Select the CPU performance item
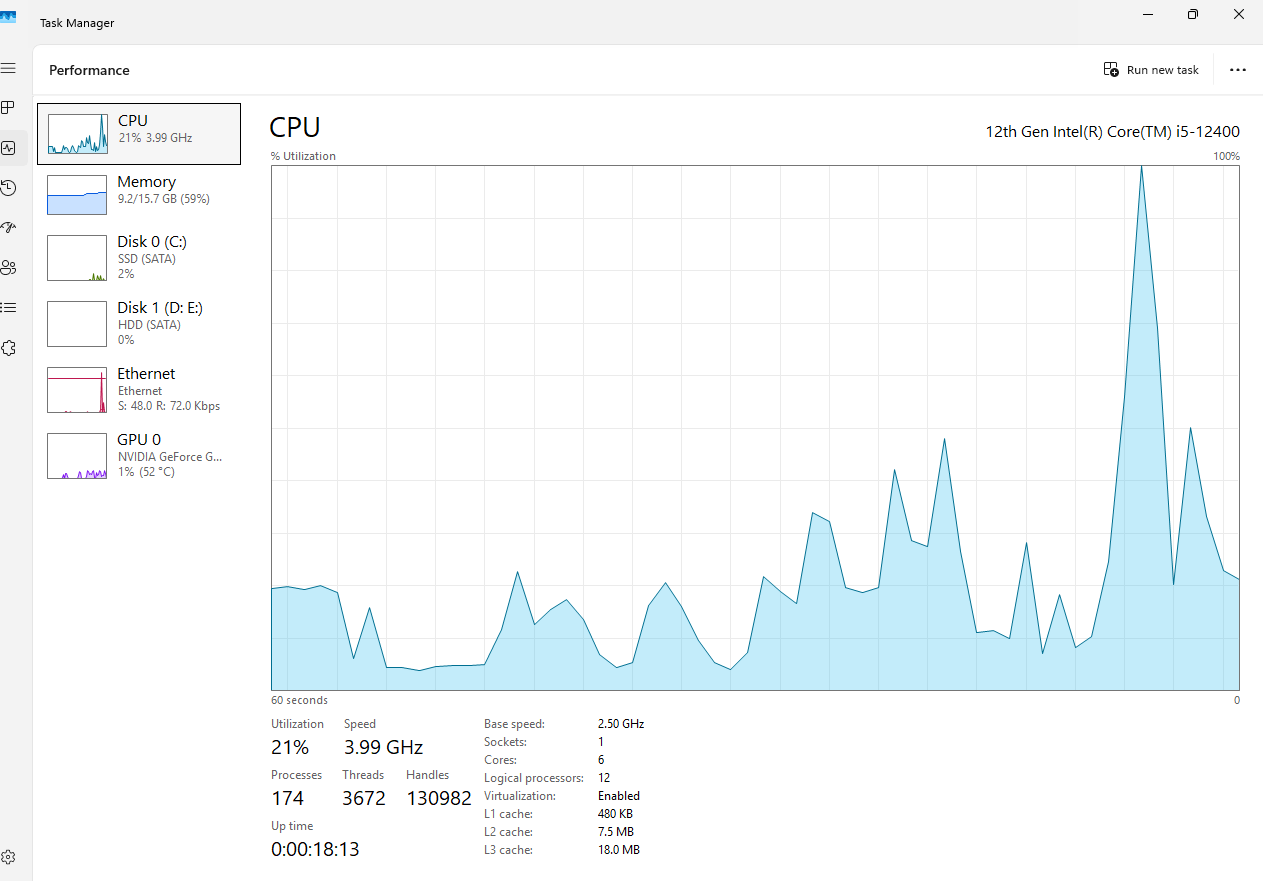The height and width of the screenshot is (881, 1263). [x=139, y=133]
